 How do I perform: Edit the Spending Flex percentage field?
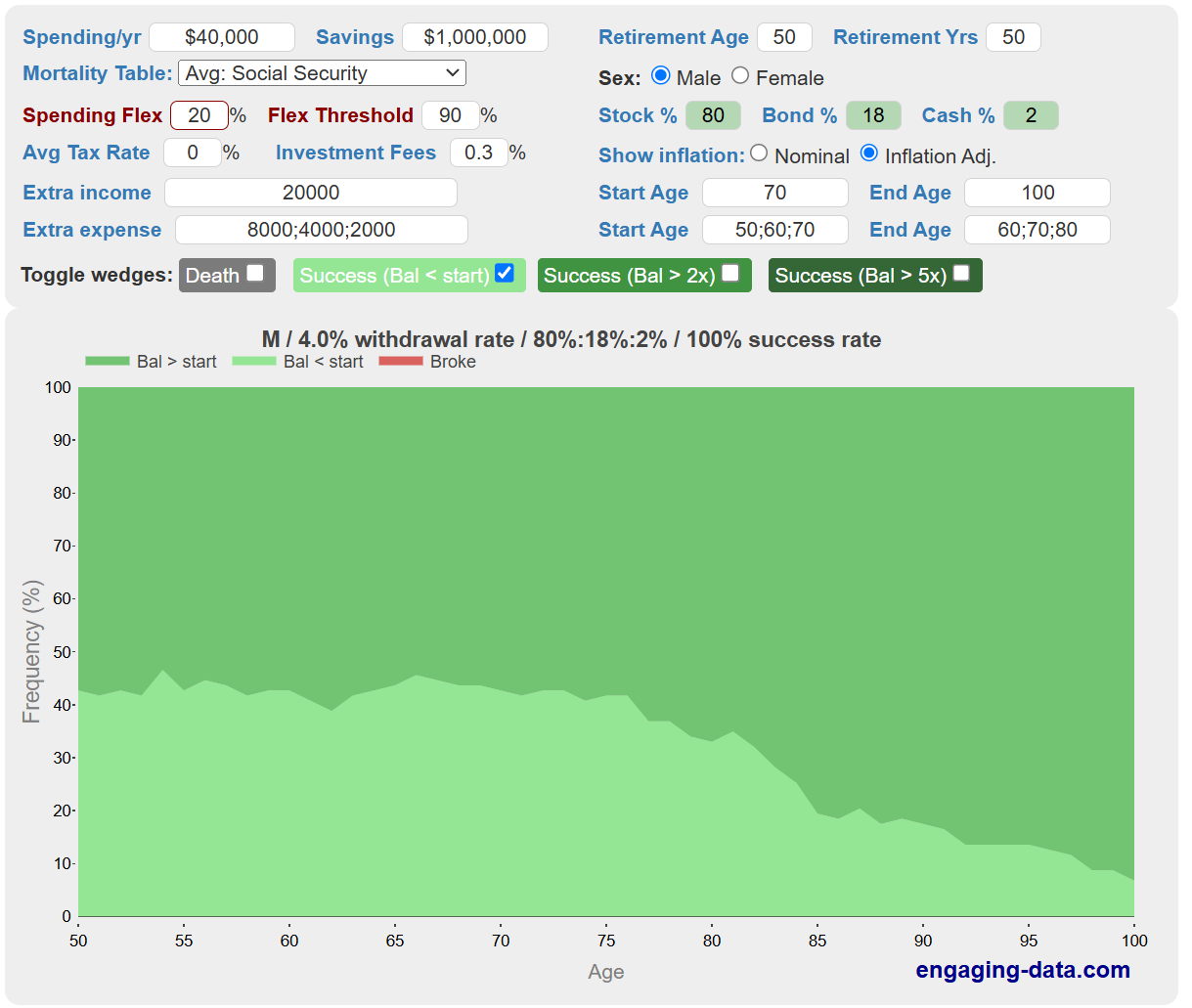point(199,115)
